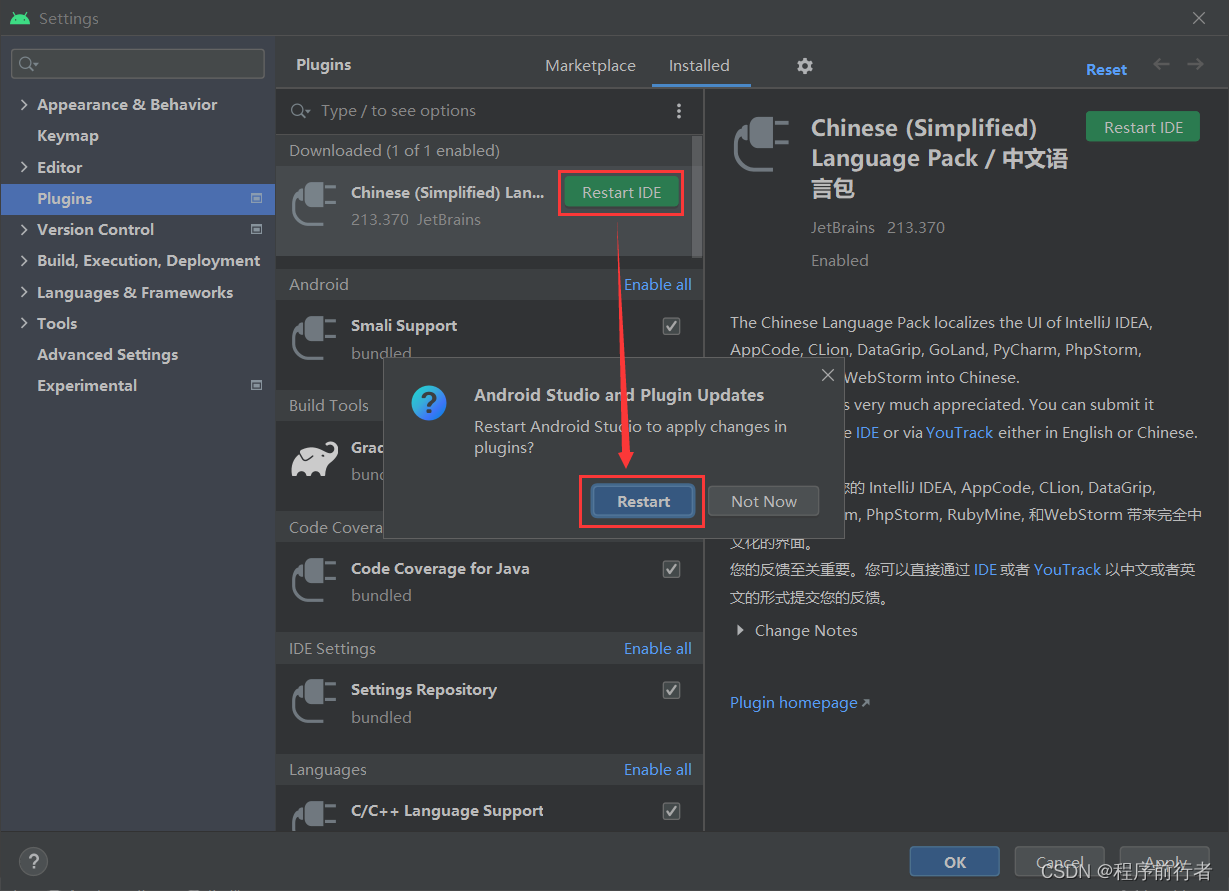Image resolution: width=1229 pixels, height=891 pixels.
Task: Click the plugin list vertical scrollbar
Action: pyautogui.click(x=696, y=196)
